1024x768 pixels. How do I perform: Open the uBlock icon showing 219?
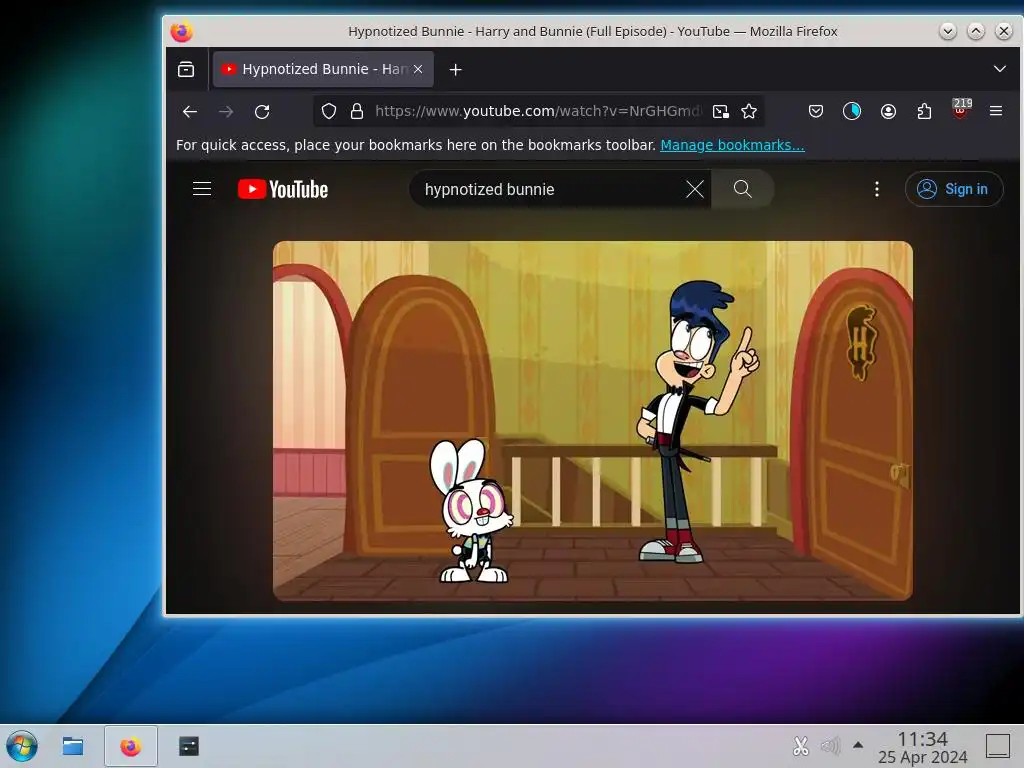pyautogui.click(x=961, y=109)
